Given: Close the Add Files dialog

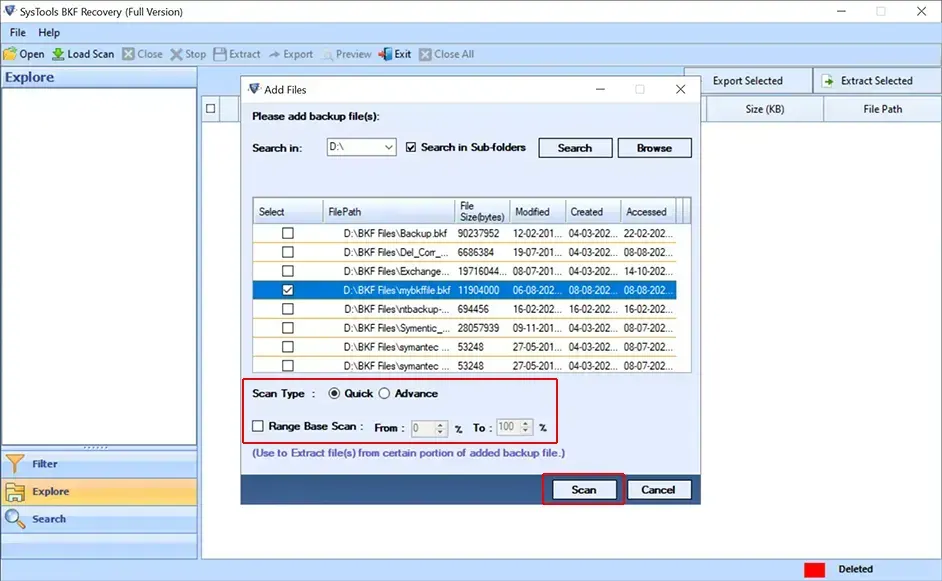Looking at the screenshot, I should 680,89.
